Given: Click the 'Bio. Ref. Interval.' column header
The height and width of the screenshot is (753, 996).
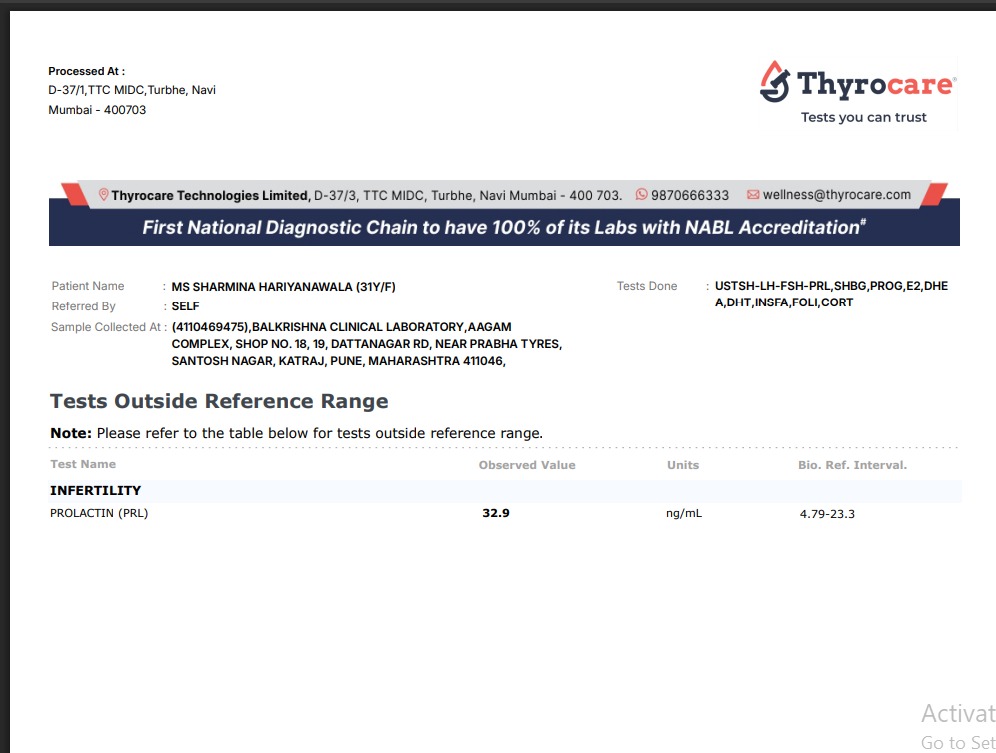Looking at the screenshot, I should point(852,465).
